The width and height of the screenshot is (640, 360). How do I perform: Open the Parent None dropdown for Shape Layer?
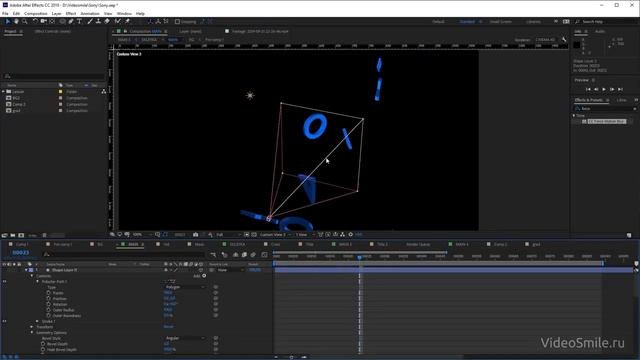230,270
